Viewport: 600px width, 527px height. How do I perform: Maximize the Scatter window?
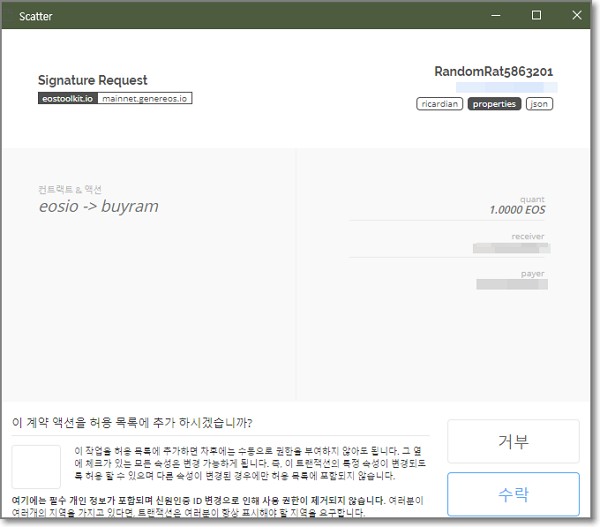click(536, 15)
